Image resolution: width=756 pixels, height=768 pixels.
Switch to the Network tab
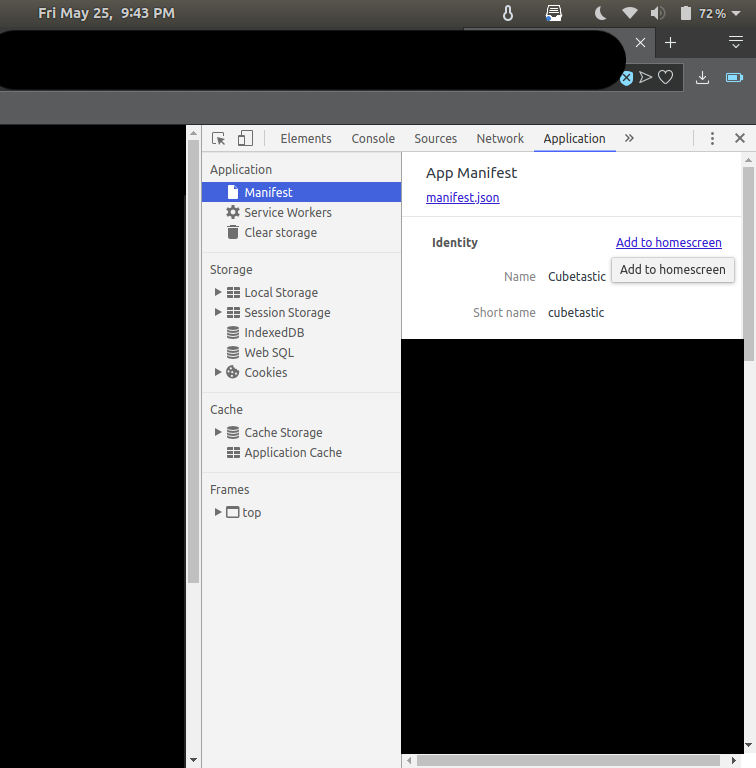pyautogui.click(x=500, y=139)
